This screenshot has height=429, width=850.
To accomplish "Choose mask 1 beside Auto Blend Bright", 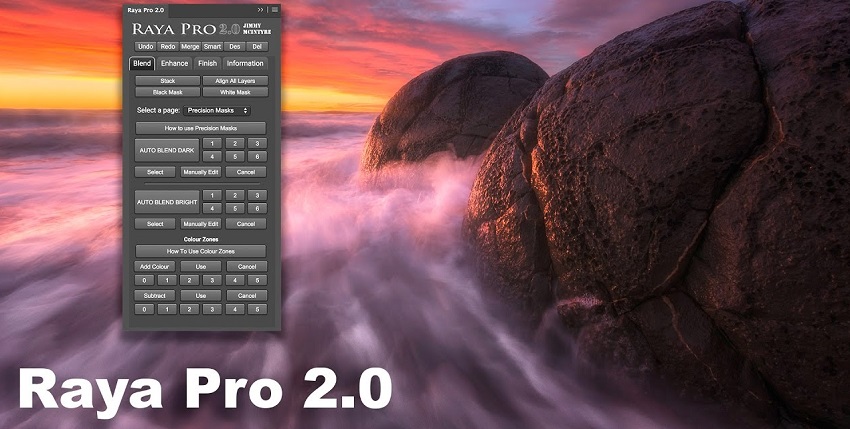I will pos(212,195).
